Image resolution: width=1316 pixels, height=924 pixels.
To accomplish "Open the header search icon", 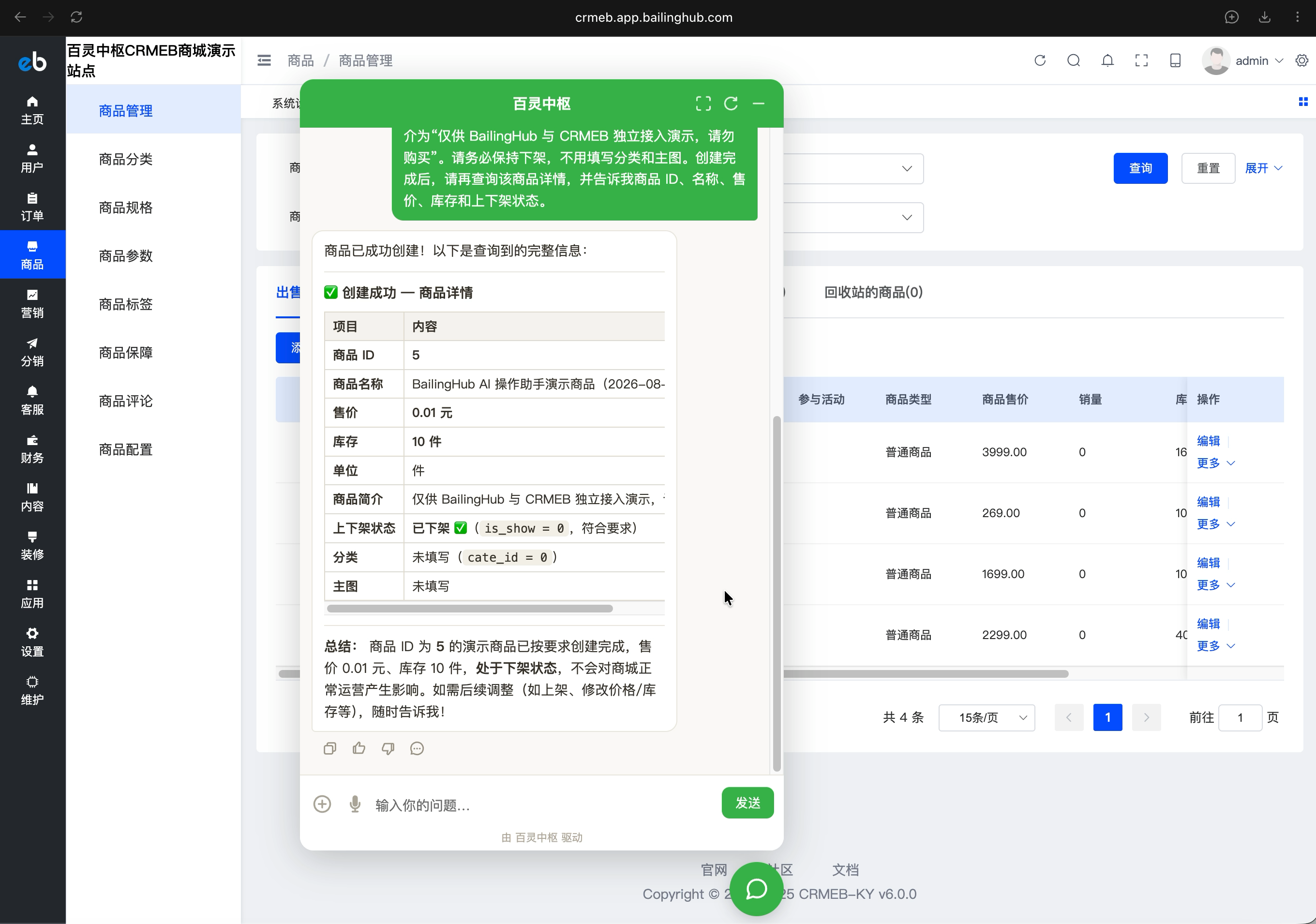I will (x=1074, y=61).
